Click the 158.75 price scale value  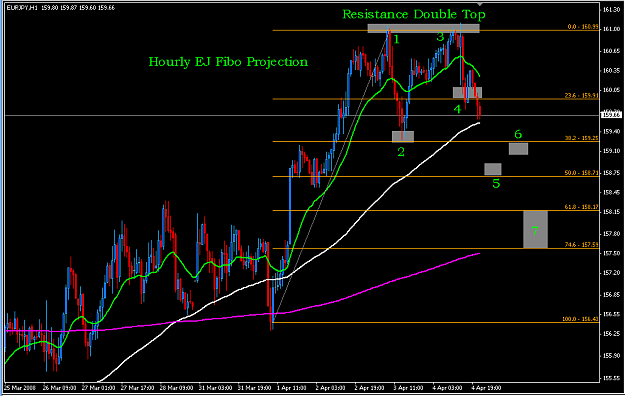[611, 173]
